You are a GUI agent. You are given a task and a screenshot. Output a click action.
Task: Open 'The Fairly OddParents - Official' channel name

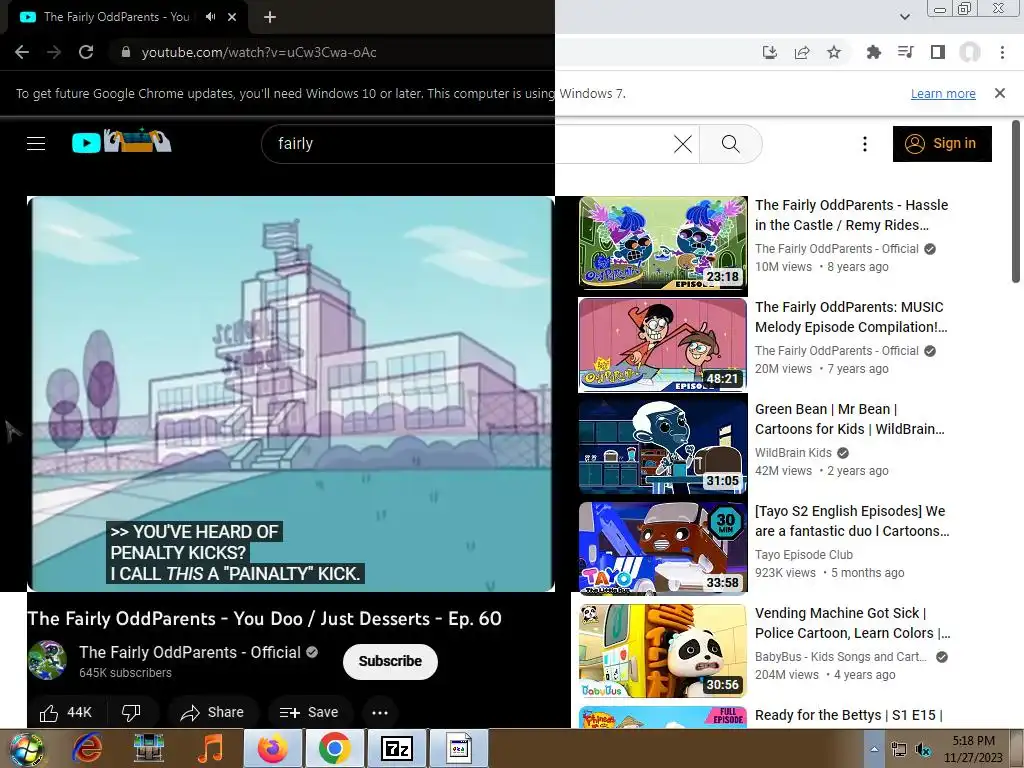click(x=190, y=652)
